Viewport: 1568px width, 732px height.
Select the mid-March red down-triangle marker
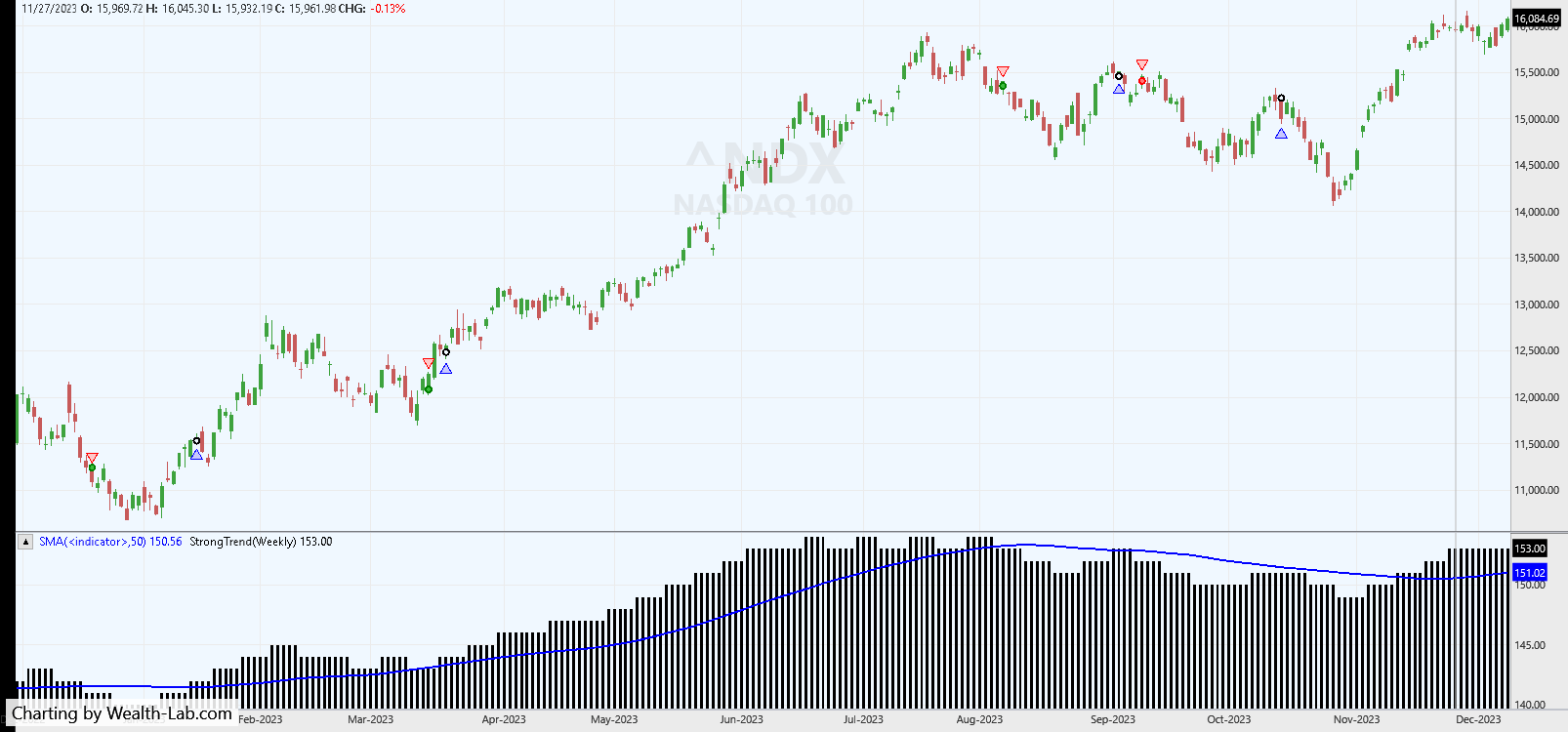click(429, 364)
